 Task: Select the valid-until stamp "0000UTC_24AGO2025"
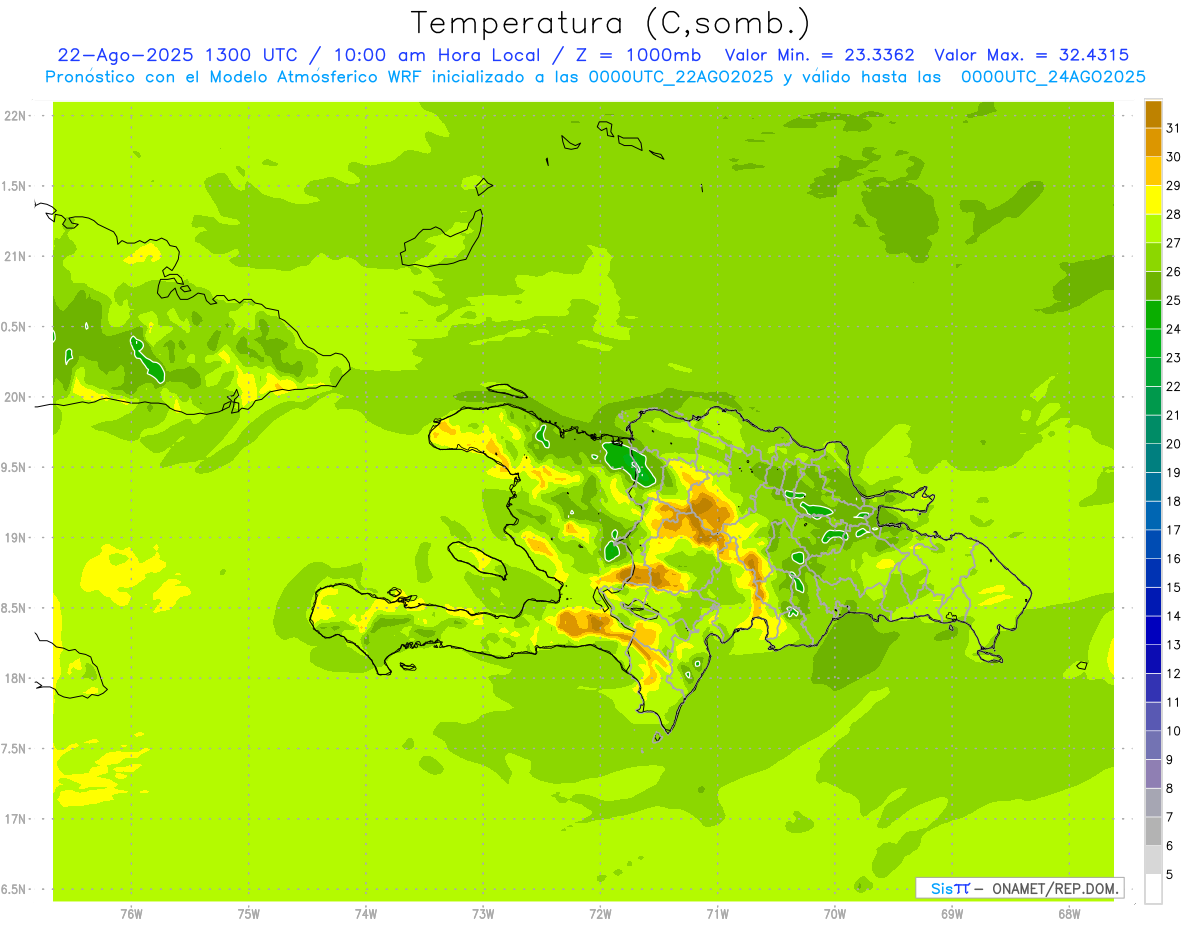tap(1053, 77)
